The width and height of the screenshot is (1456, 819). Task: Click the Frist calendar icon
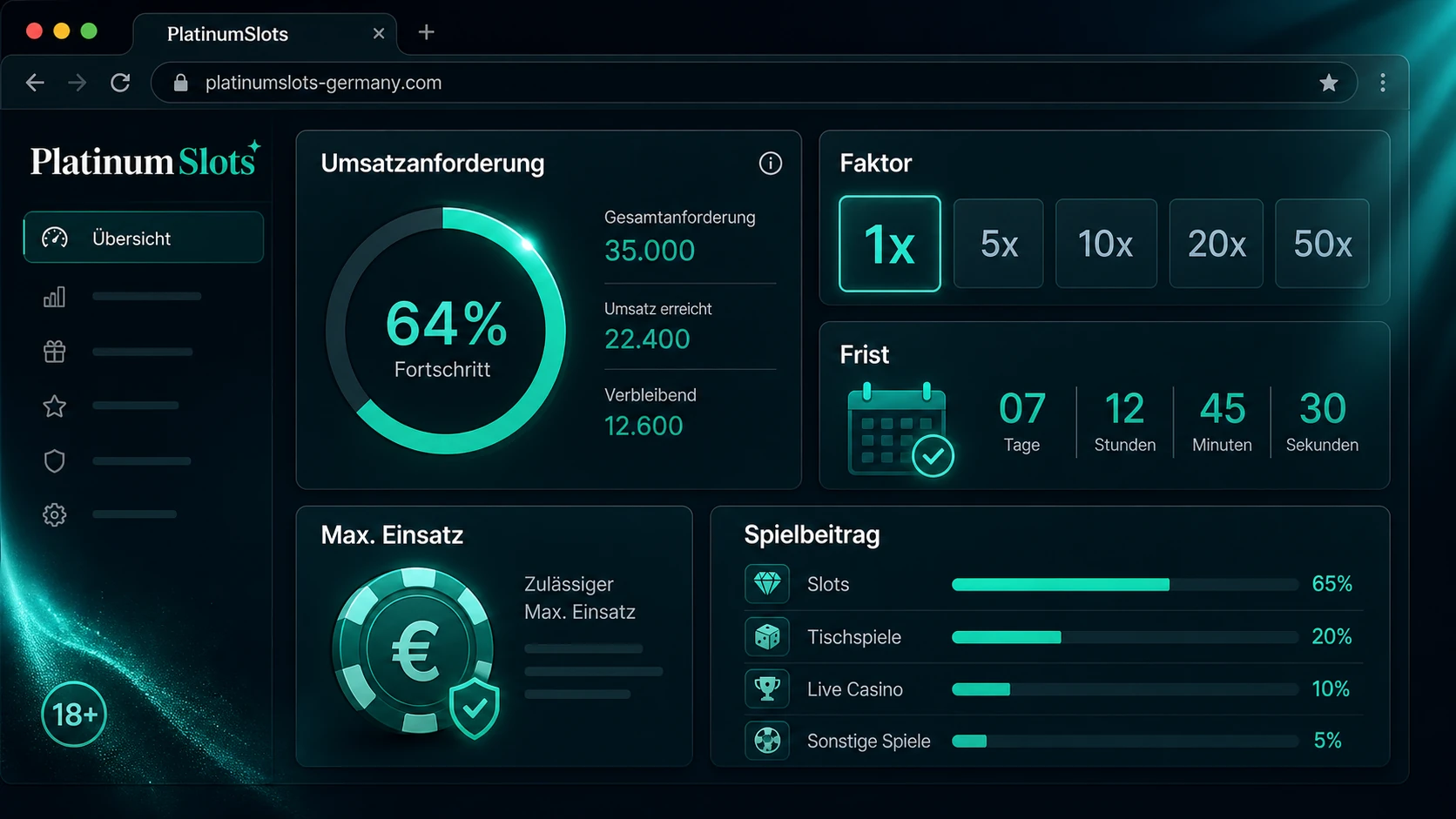pyautogui.click(x=900, y=429)
